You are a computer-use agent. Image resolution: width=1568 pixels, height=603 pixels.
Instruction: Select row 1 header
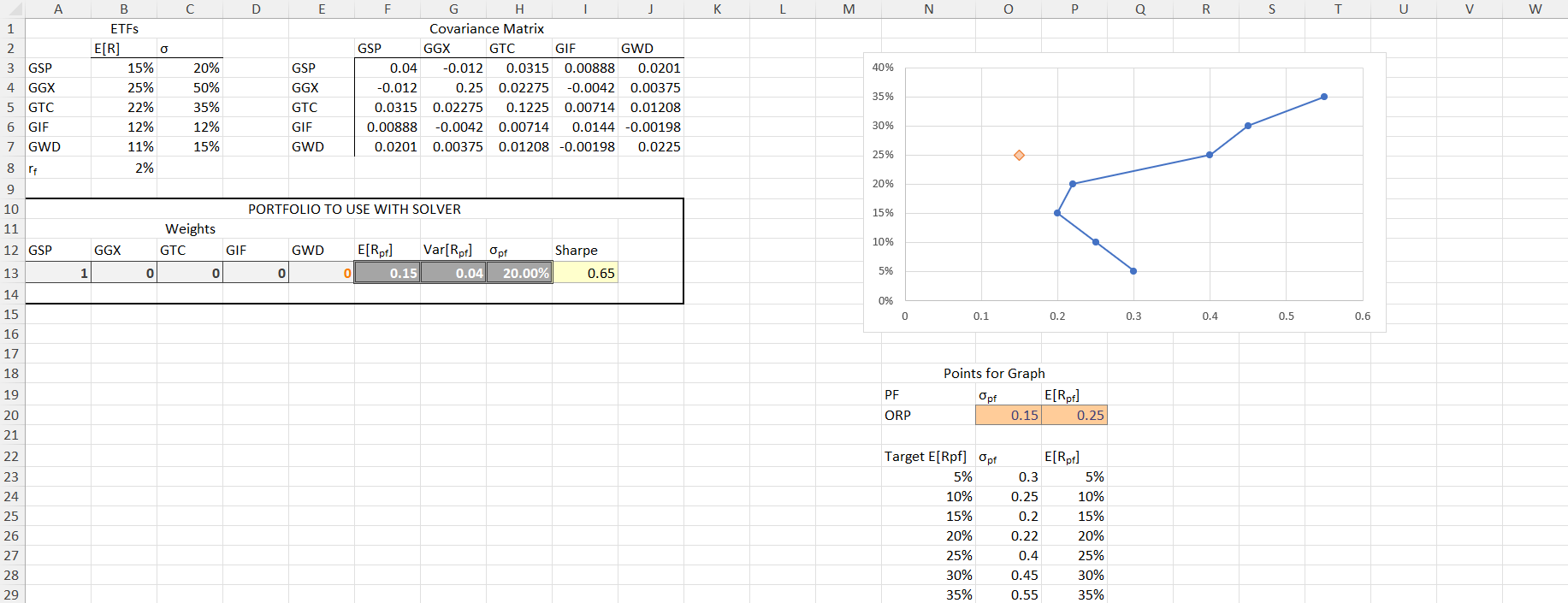click(x=11, y=28)
